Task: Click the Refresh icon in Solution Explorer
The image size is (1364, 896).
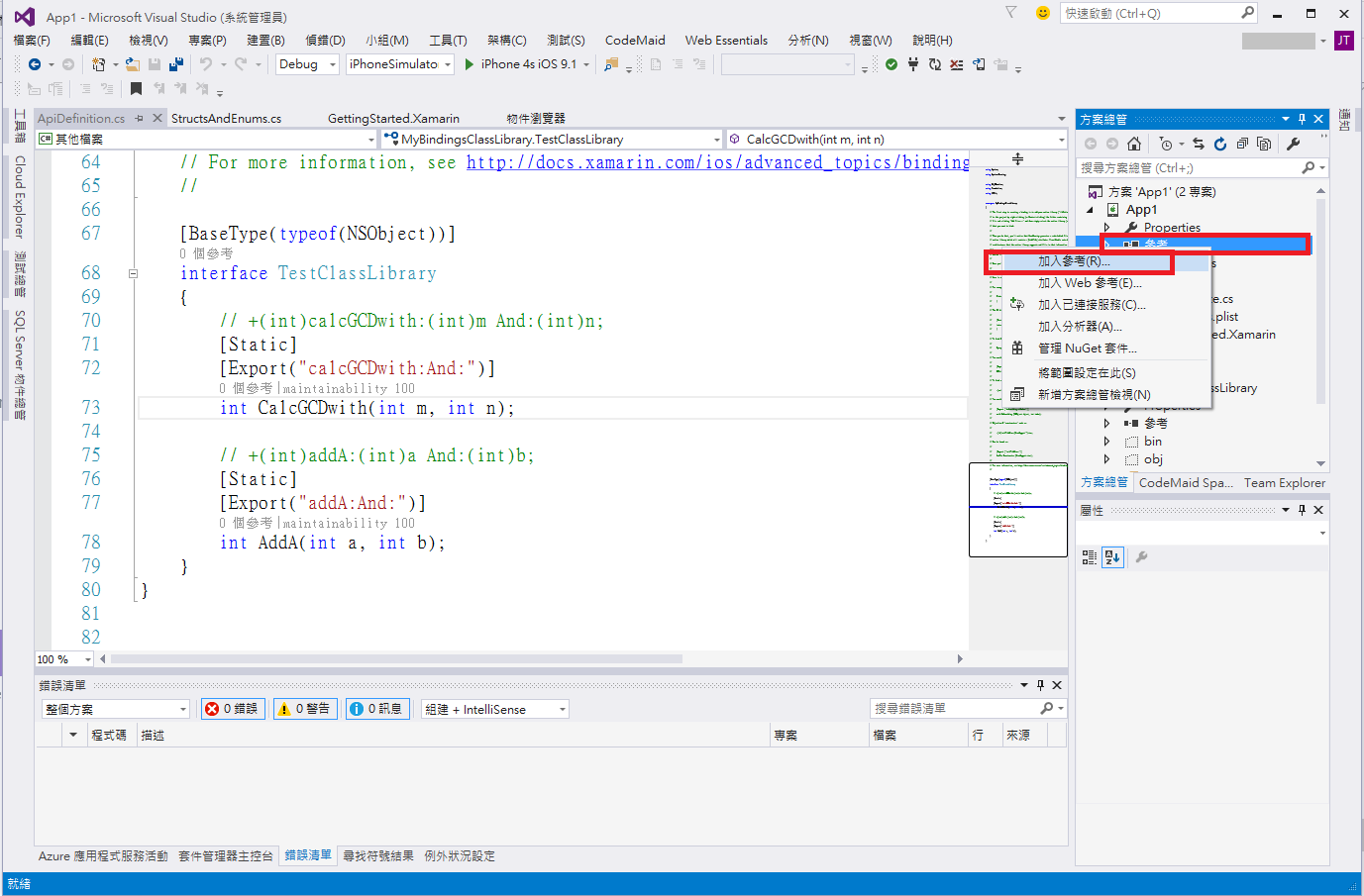Action: 1220,144
